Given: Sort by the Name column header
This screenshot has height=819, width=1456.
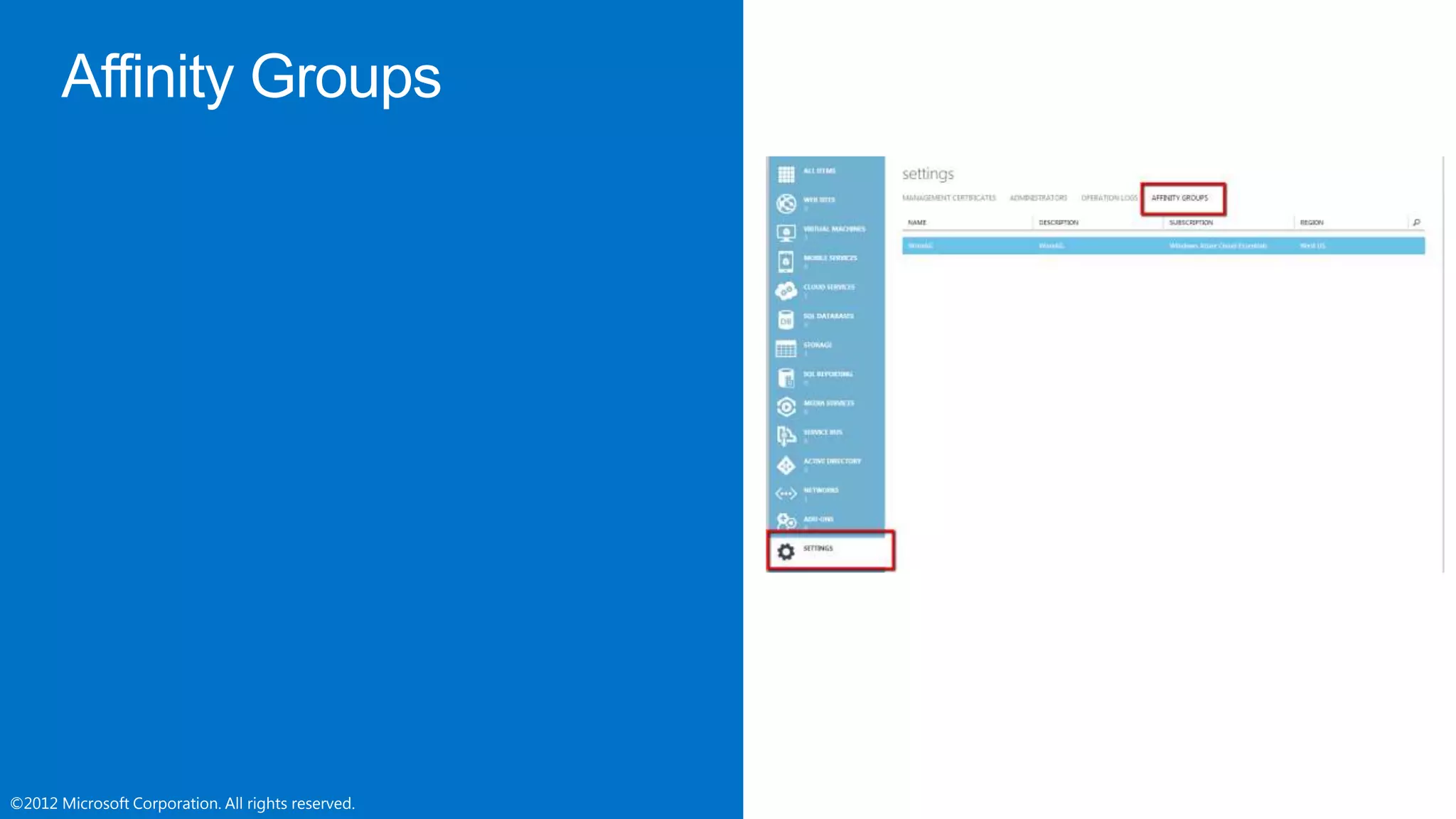Looking at the screenshot, I should pos(917,223).
